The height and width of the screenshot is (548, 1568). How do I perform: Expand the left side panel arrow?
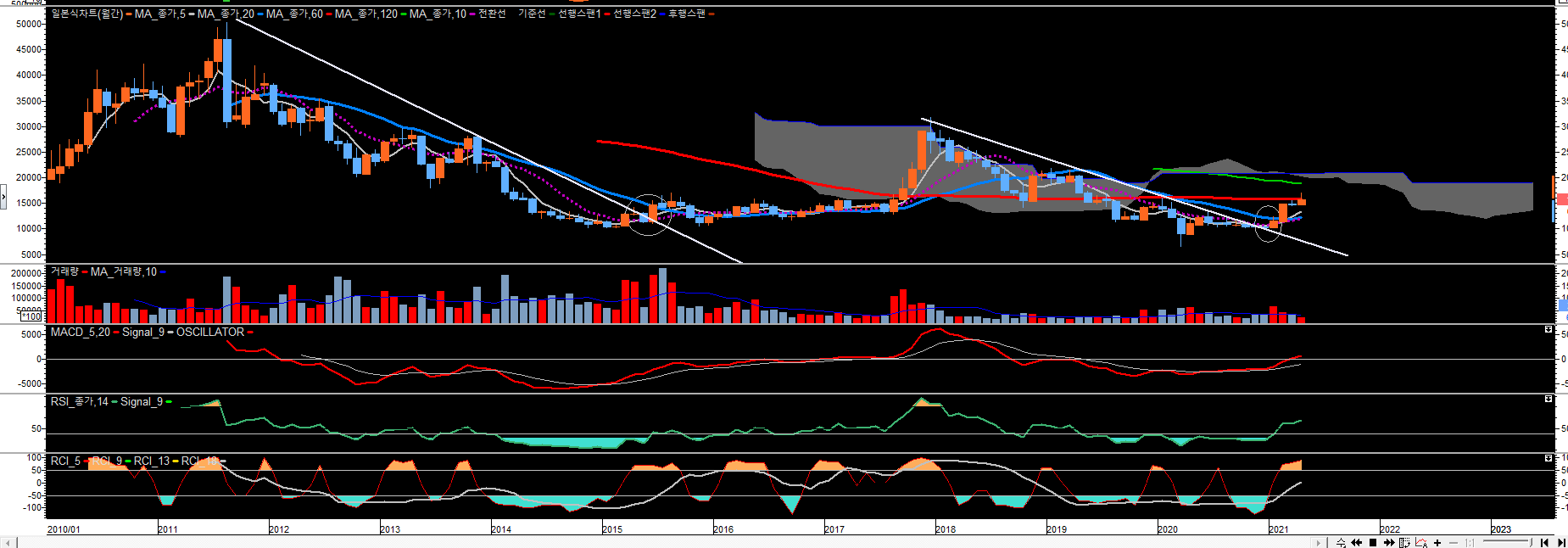pos(3,199)
